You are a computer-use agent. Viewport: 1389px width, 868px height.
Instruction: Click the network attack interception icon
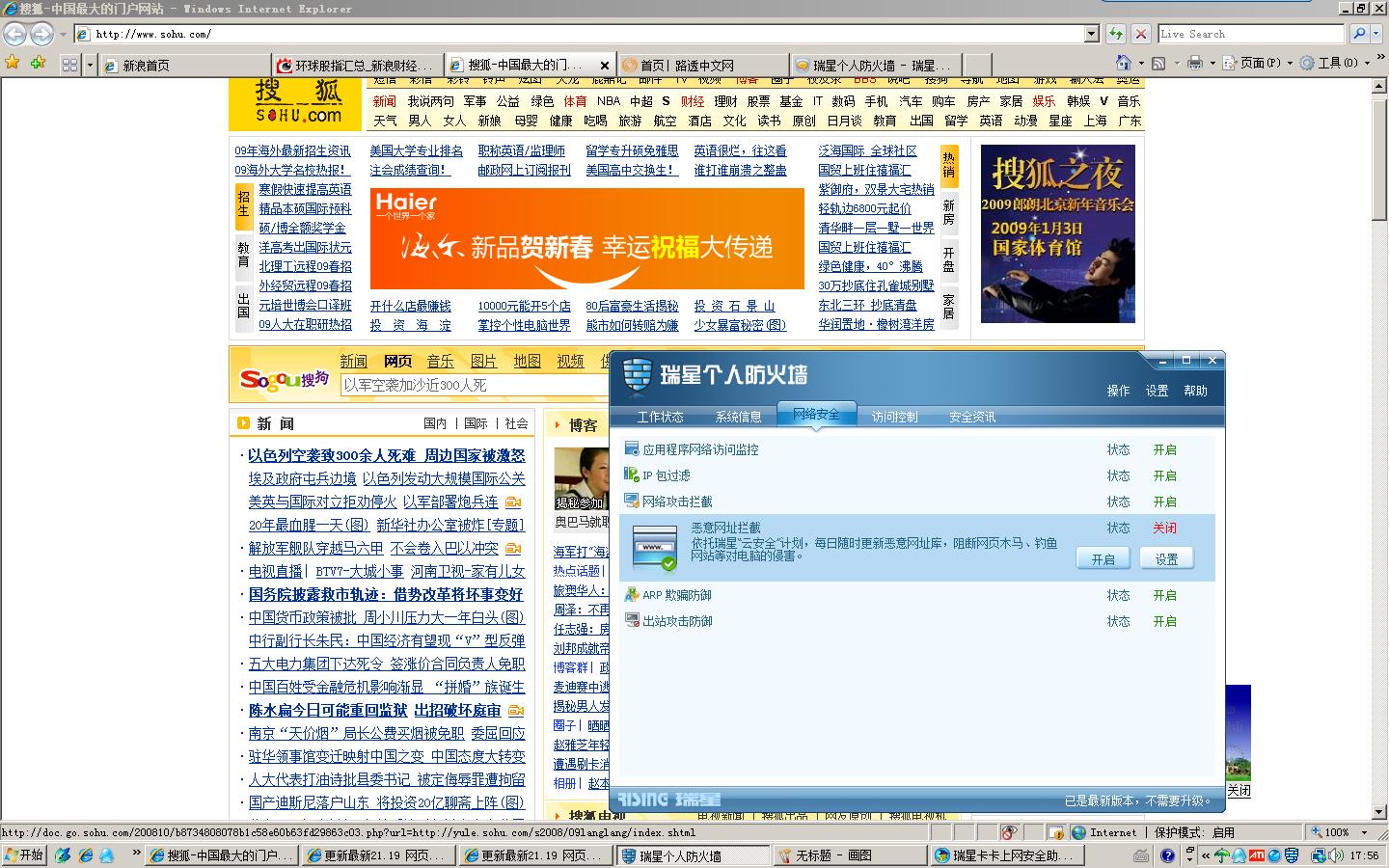[632, 501]
